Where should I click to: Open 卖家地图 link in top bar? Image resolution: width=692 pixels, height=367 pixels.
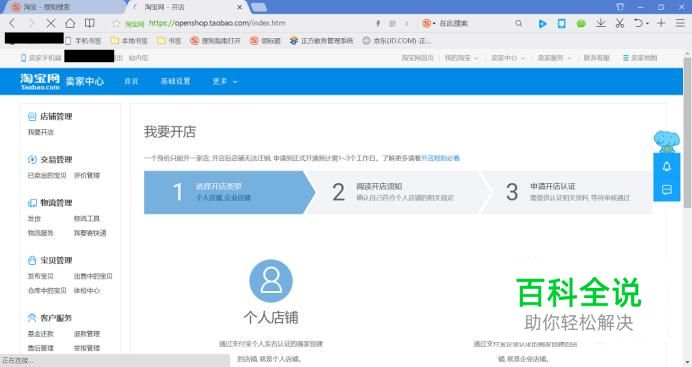pos(640,58)
